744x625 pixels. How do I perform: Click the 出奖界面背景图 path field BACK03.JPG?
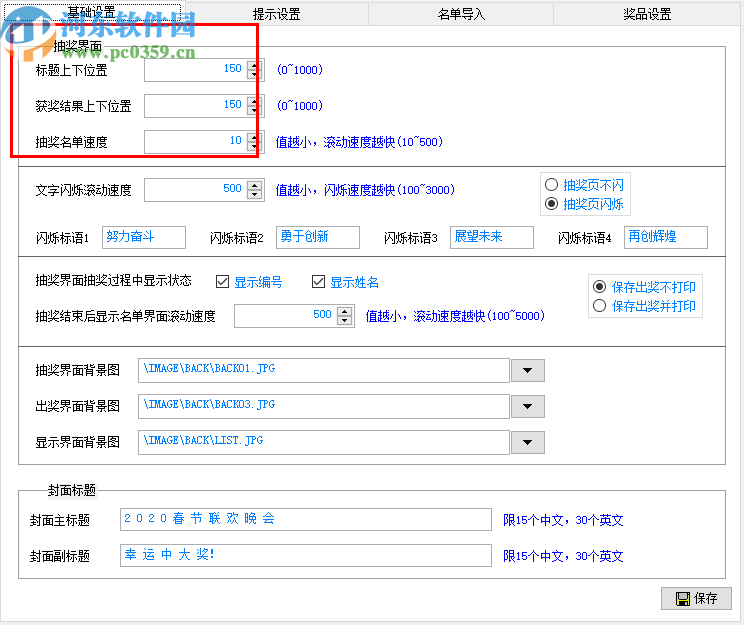324,406
